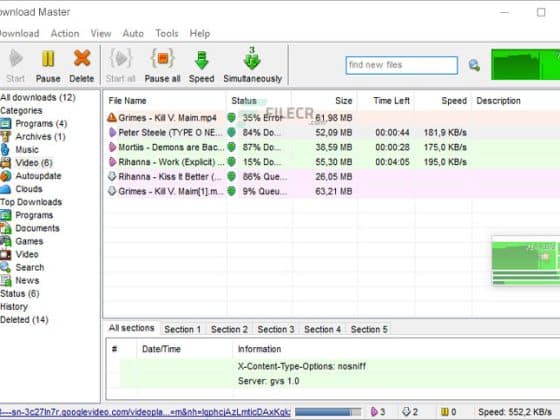The image size is (560, 420).
Task: Sort by the Speed column header
Action: (x=443, y=101)
